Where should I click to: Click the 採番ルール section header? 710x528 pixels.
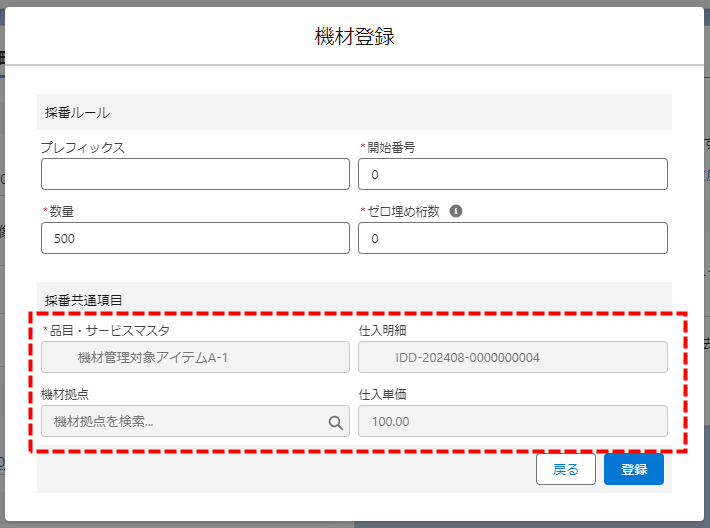click(x=77, y=112)
